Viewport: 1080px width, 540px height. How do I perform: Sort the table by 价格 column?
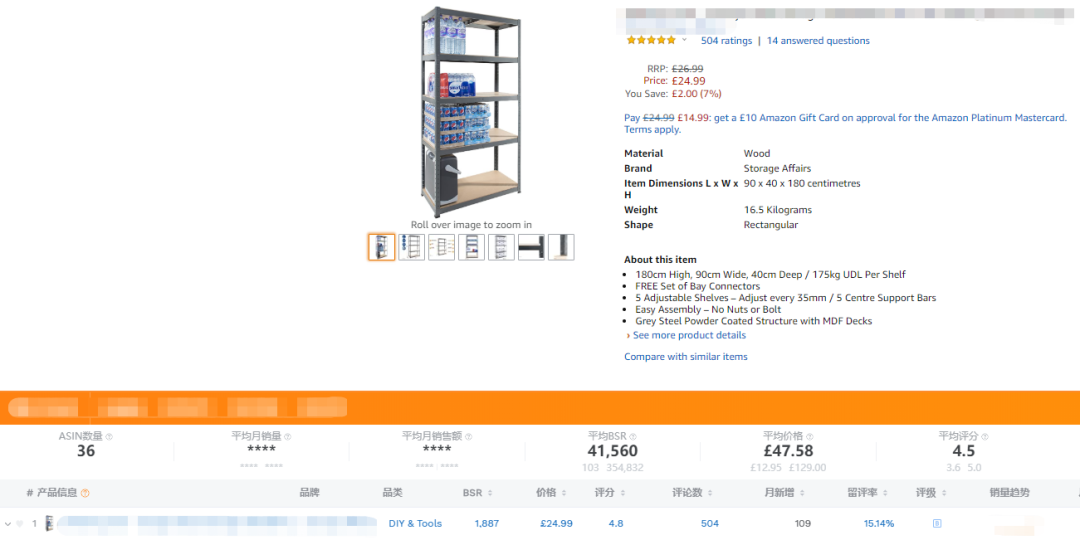tap(551, 493)
